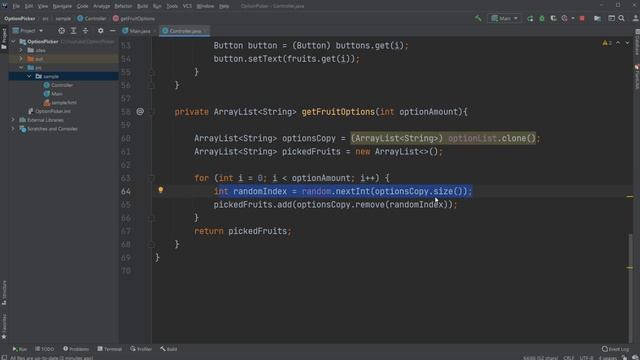Open the TODO tool window
Image resolution: width=640 pixels, height=360 pixels.
(44, 349)
